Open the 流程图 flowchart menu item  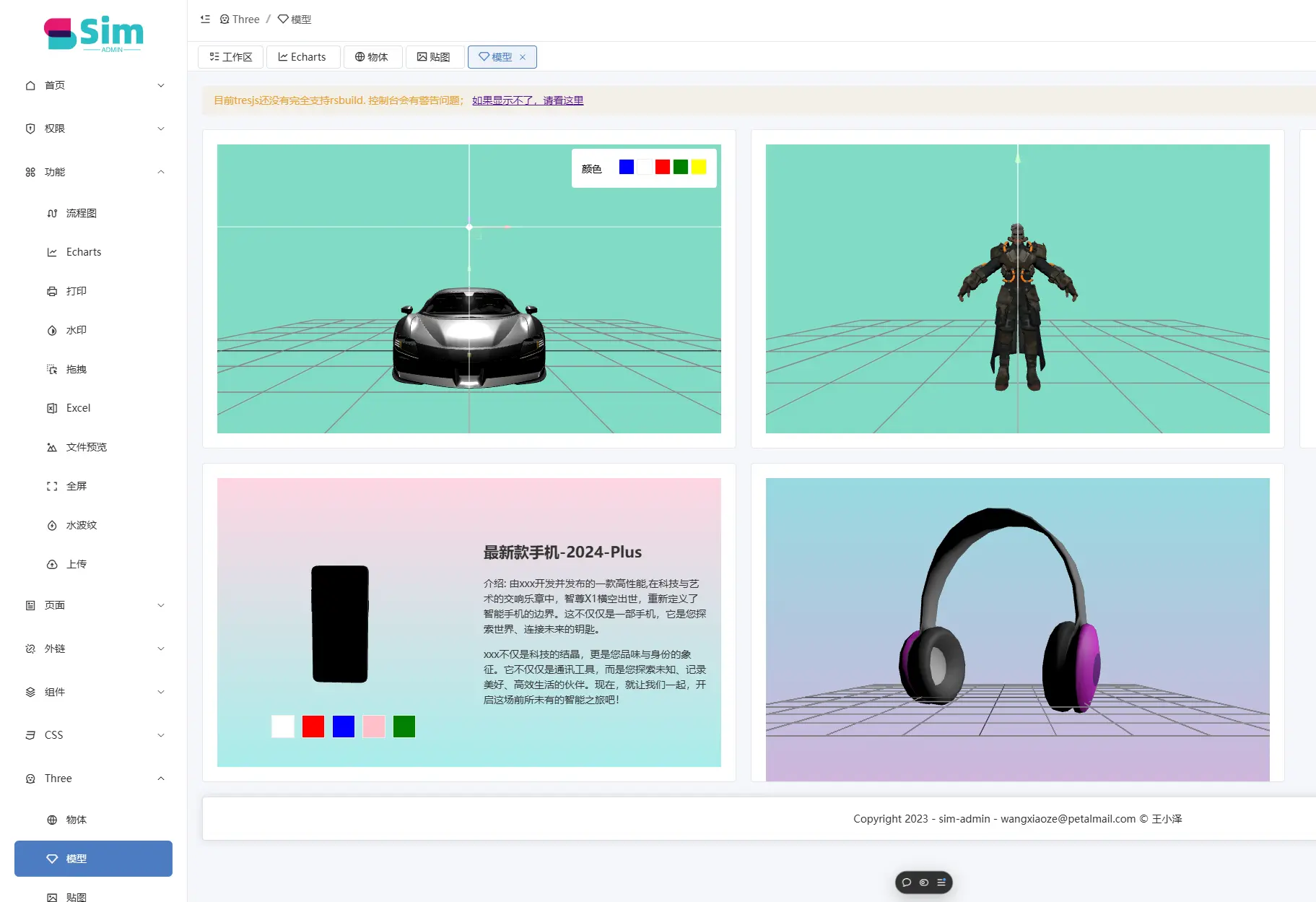click(x=94, y=213)
